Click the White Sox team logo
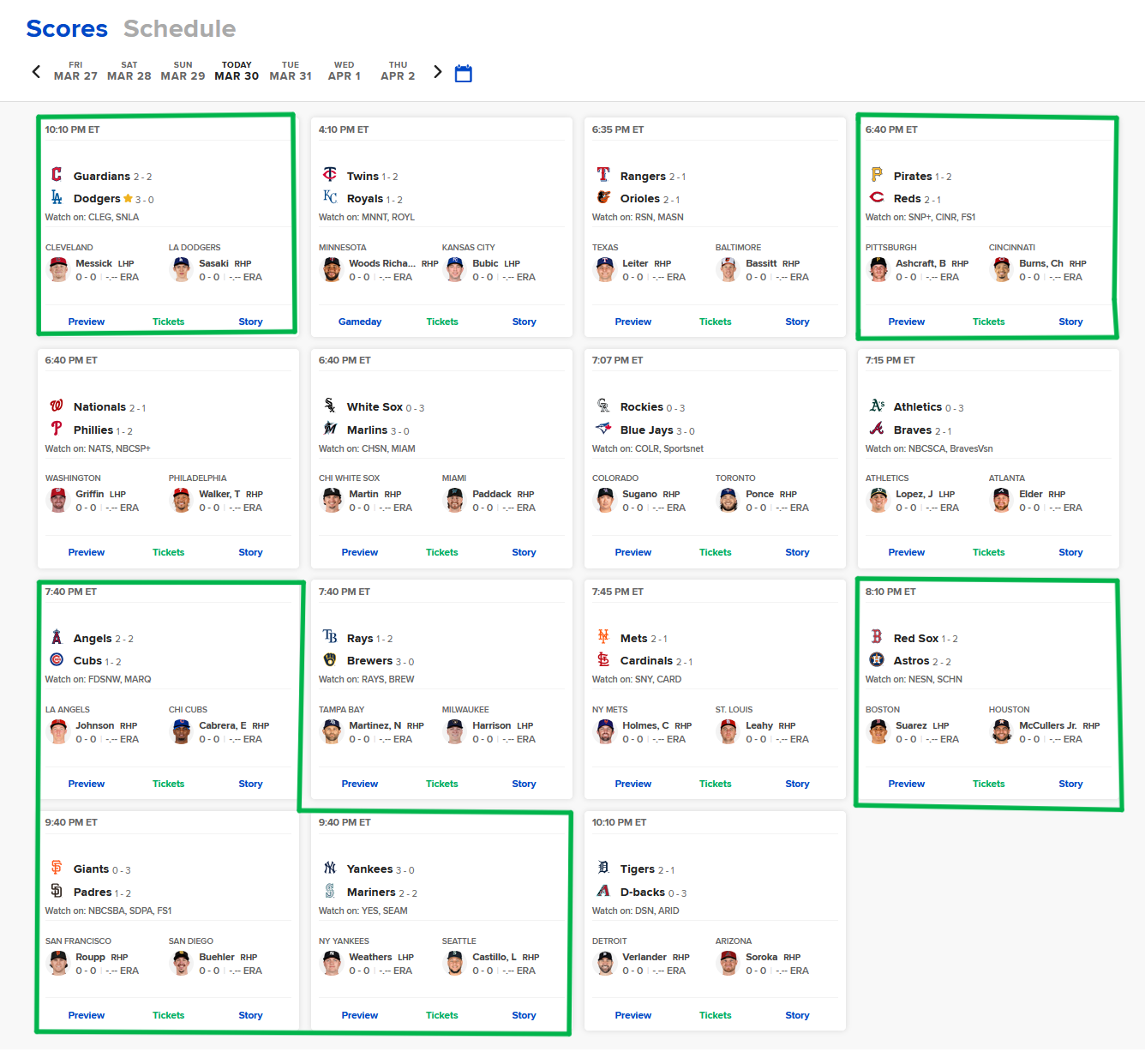Image resolution: width=1145 pixels, height=1064 pixels. click(x=330, y=406)
